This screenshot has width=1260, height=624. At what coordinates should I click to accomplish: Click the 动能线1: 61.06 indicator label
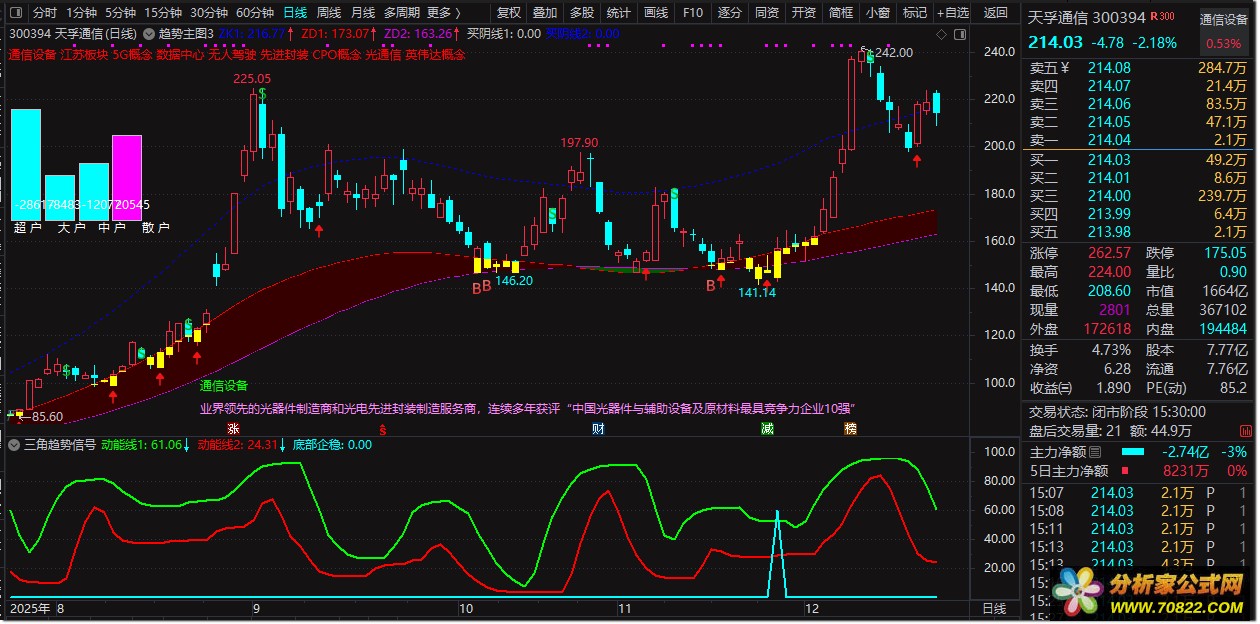point(141,444)
